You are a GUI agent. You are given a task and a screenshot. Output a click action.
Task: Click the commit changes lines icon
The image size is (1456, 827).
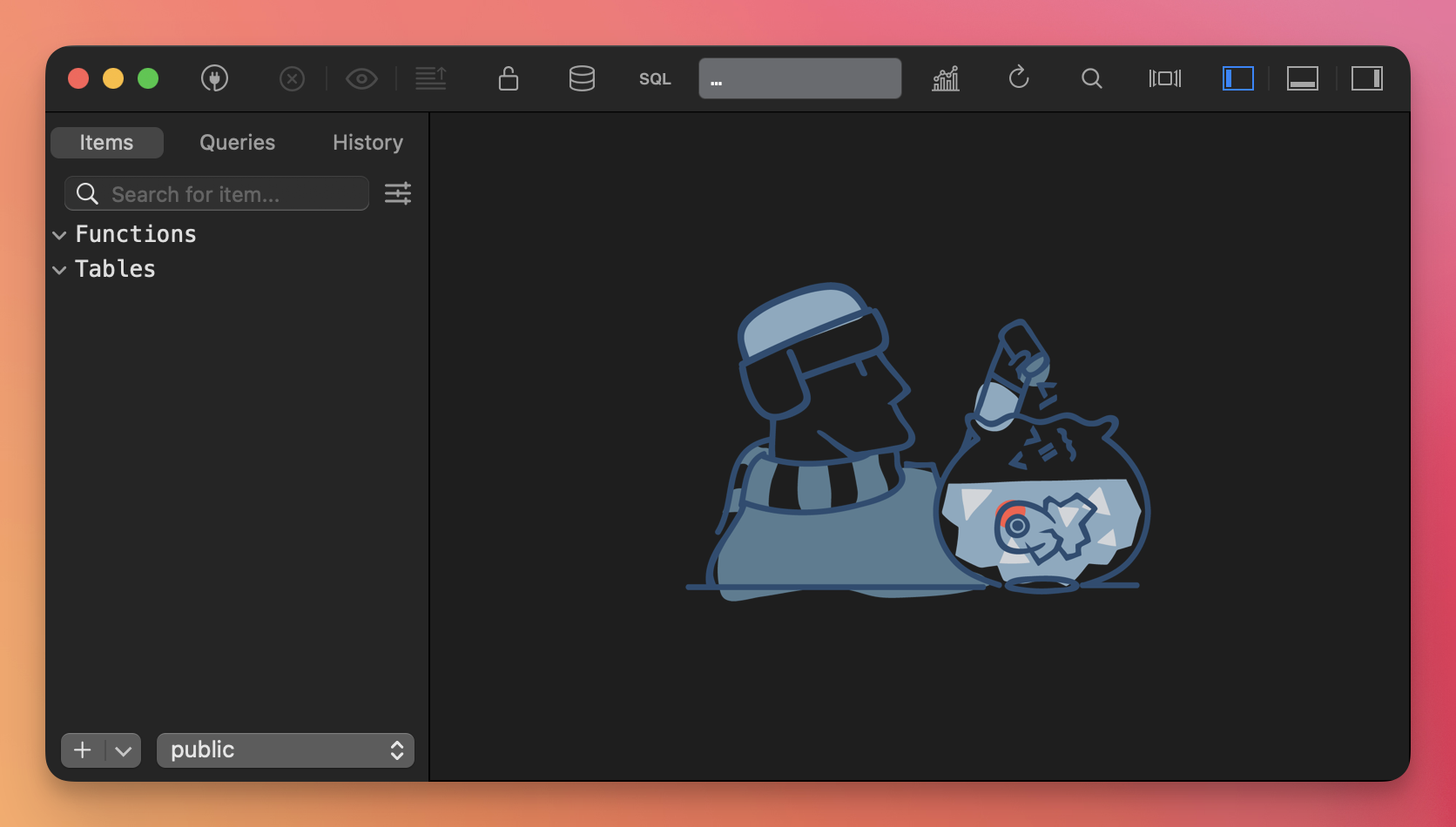[x=431, y=78]
